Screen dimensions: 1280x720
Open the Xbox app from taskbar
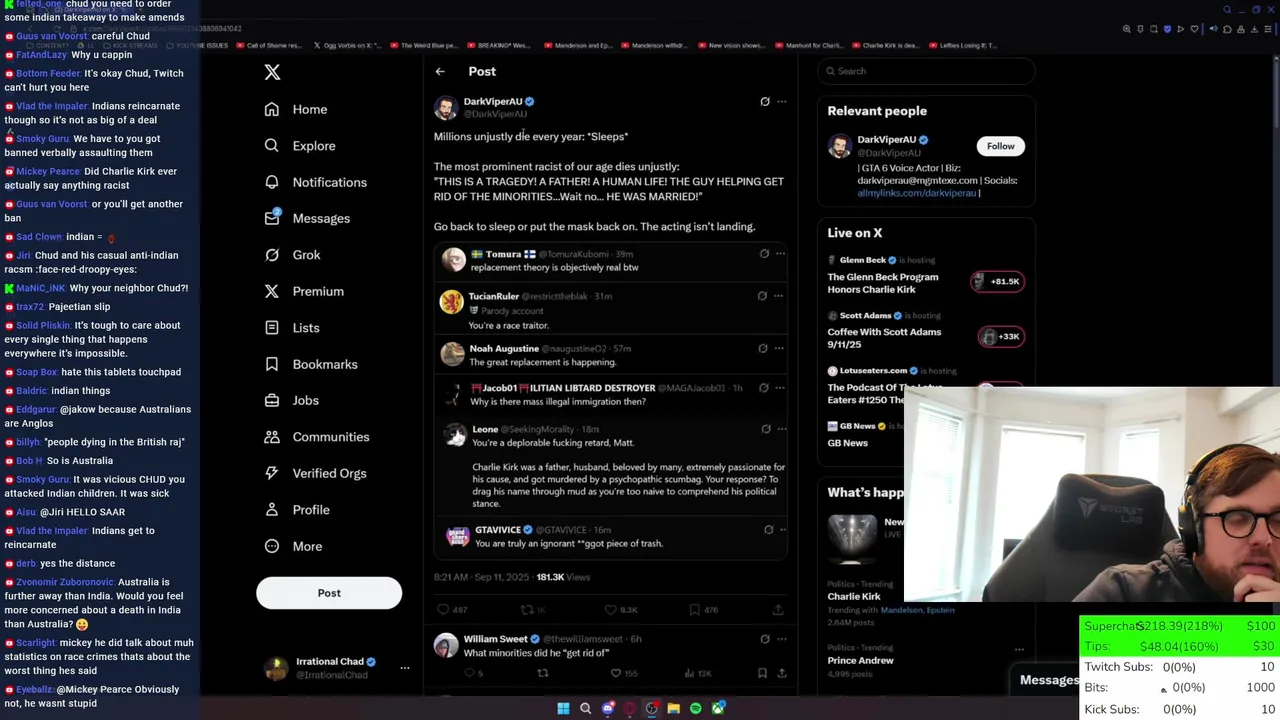(718, 708)
